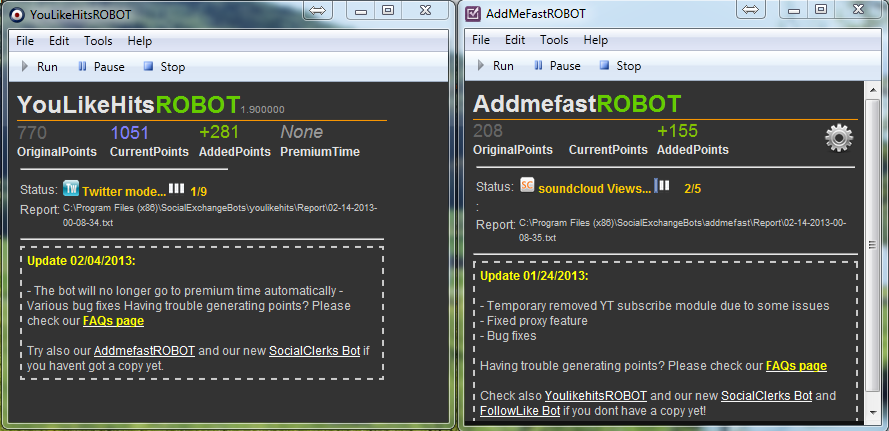Click the Twitter mode... status text
889x431 pixels.
tap(124, 191)
